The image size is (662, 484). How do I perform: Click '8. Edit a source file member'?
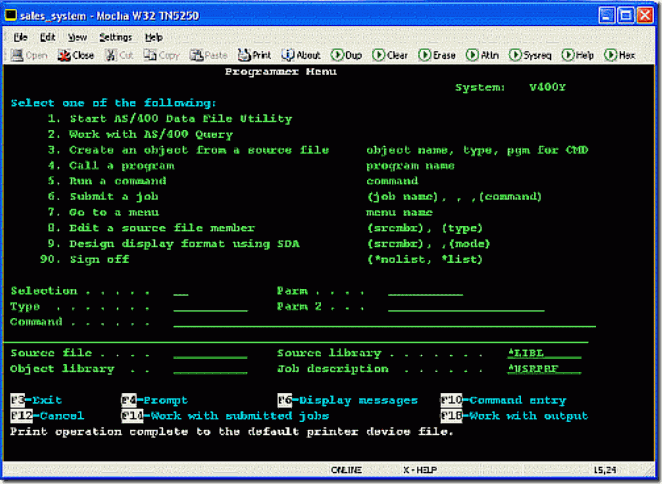click(x=151, y=228)
